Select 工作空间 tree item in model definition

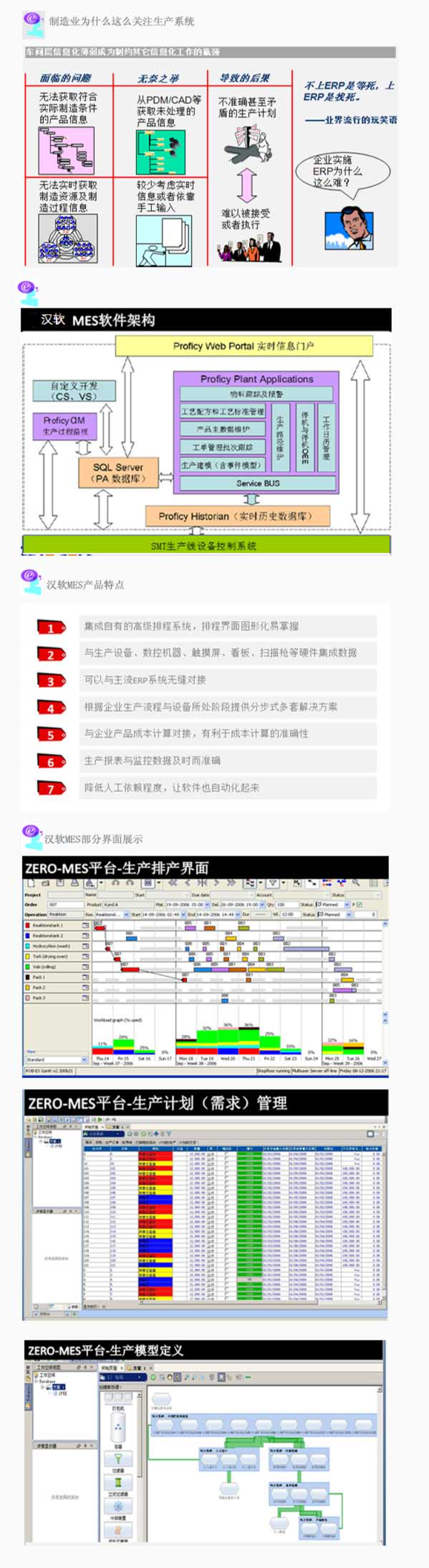tap(48, 1375)
